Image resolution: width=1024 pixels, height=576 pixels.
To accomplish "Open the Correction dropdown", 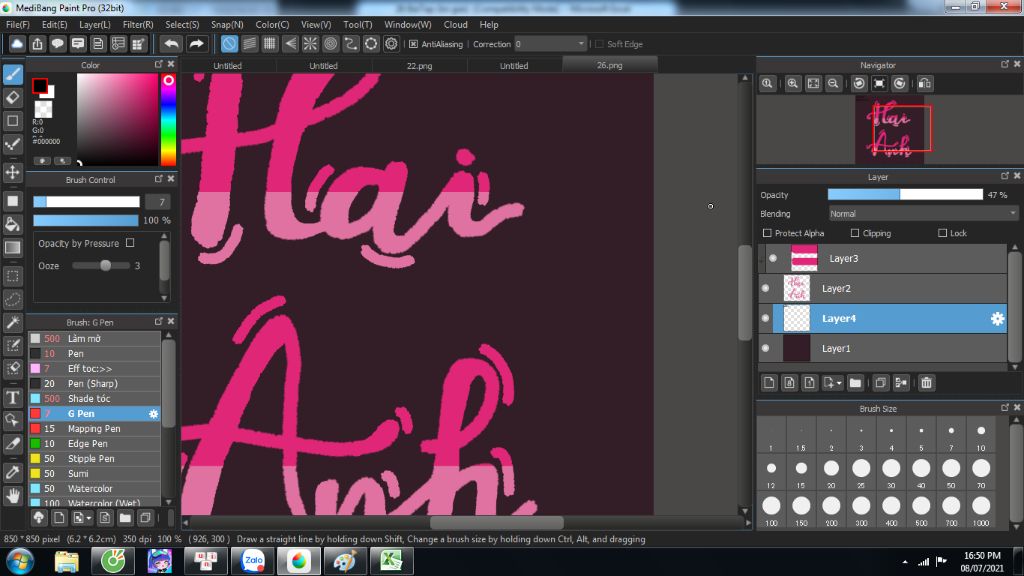I will point(551,44).
